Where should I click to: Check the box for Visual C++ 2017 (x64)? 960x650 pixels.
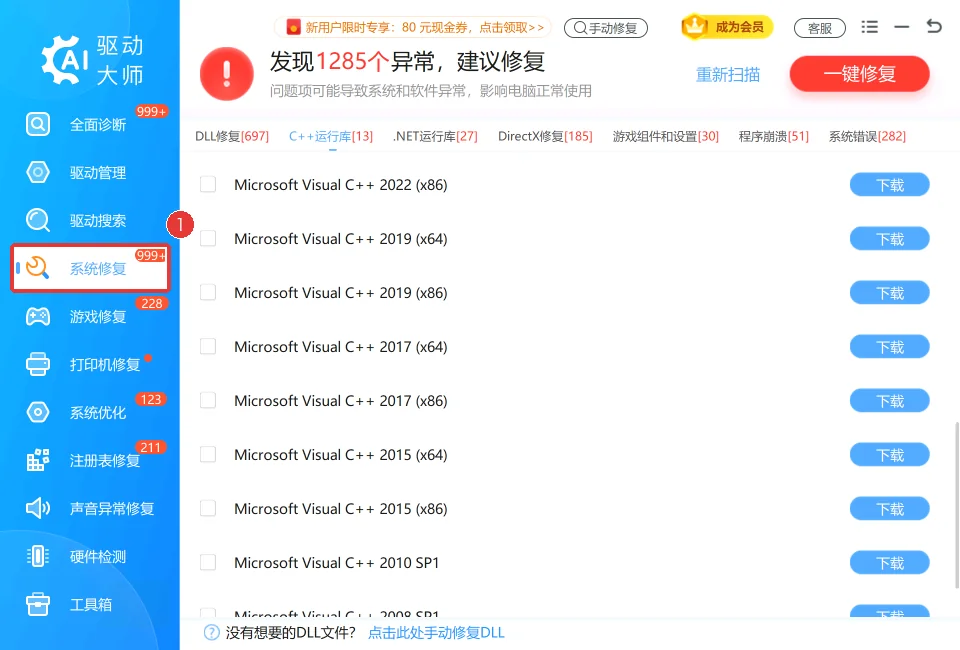tap(208, 346)
